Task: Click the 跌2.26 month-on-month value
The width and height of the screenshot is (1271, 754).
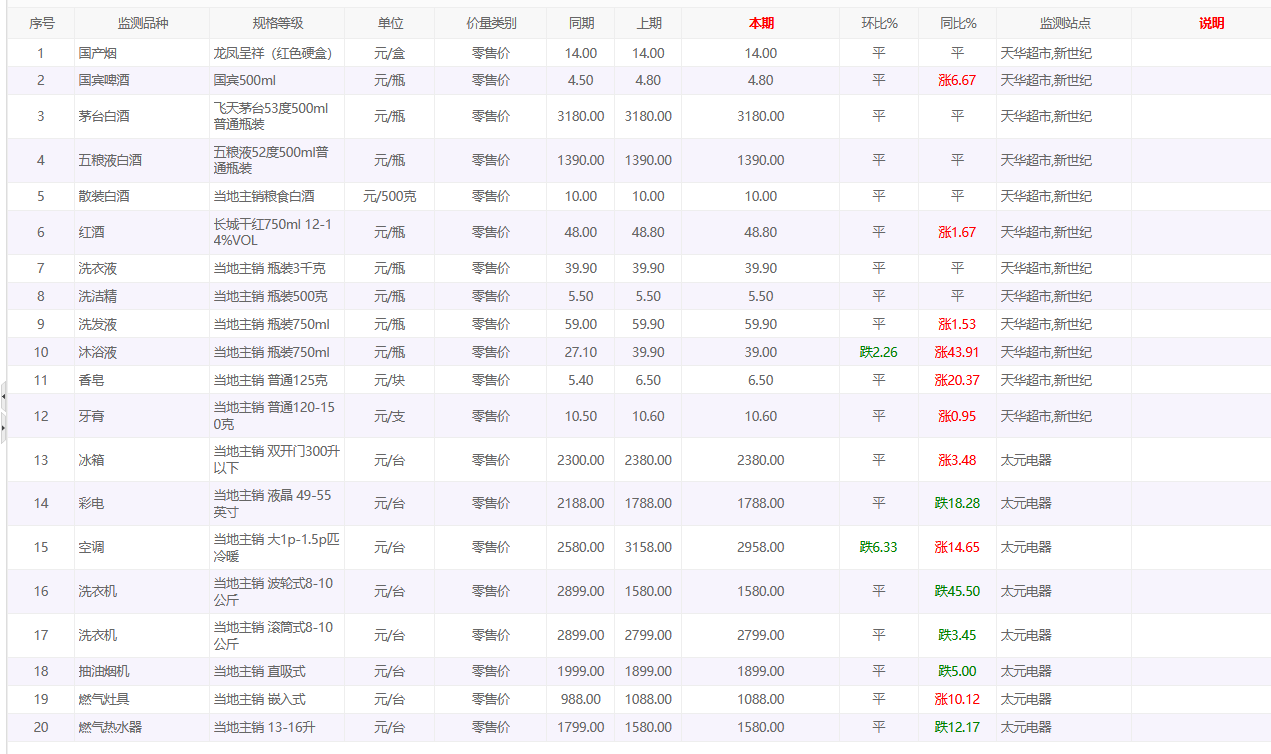Action: [879, 352]
